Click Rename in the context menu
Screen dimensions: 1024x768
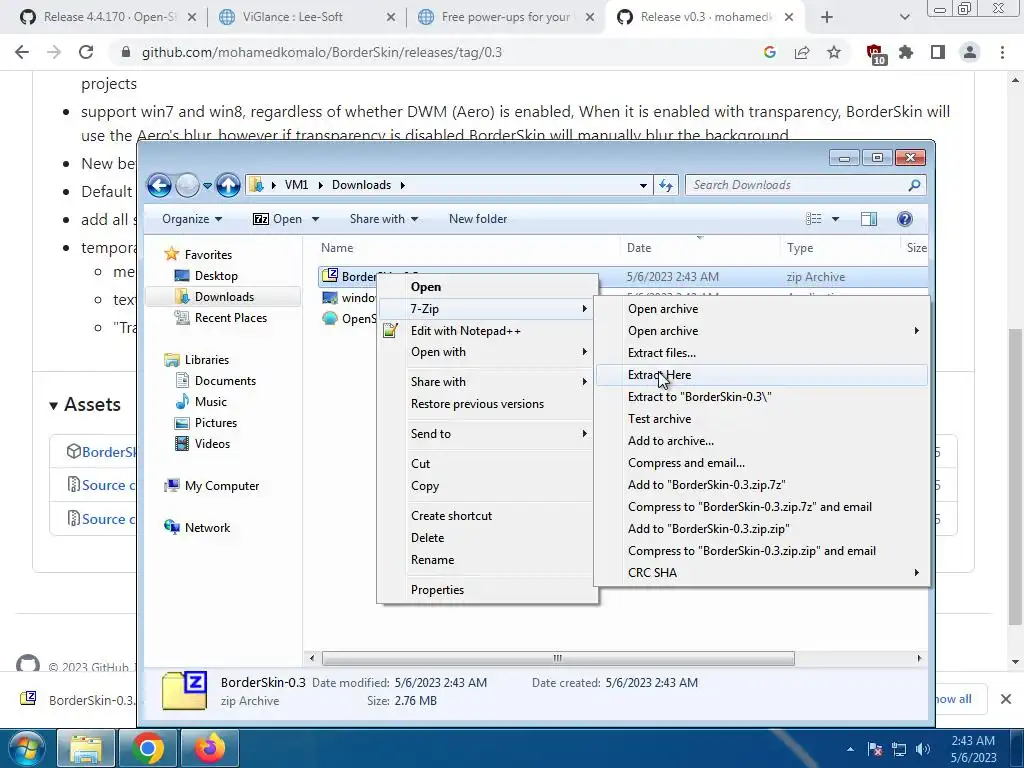[x=488, y=560]
